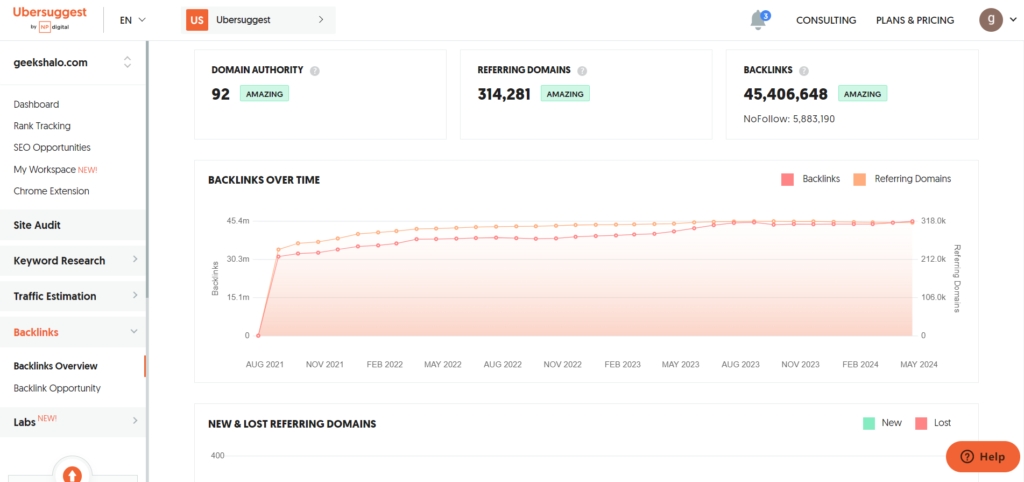
Task: Click the Referring Domains AMAZING badge
Action: tap(565, 94)
